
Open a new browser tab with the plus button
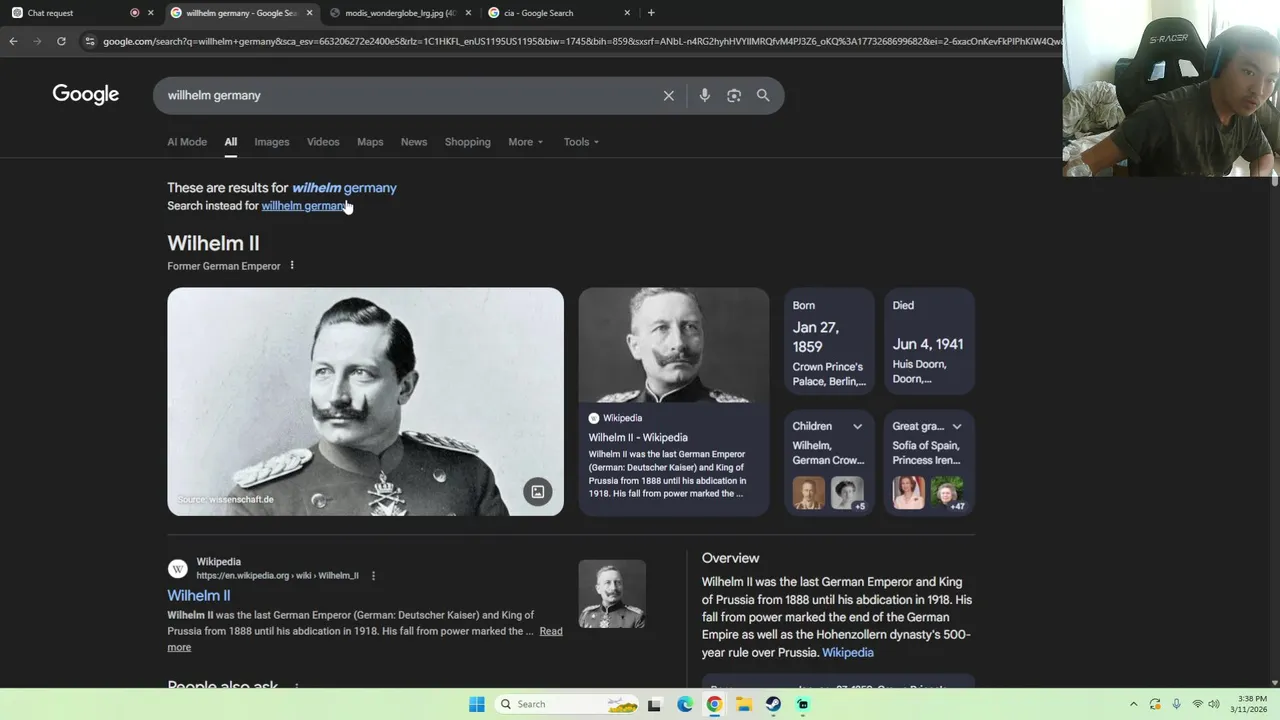[651, 13]
